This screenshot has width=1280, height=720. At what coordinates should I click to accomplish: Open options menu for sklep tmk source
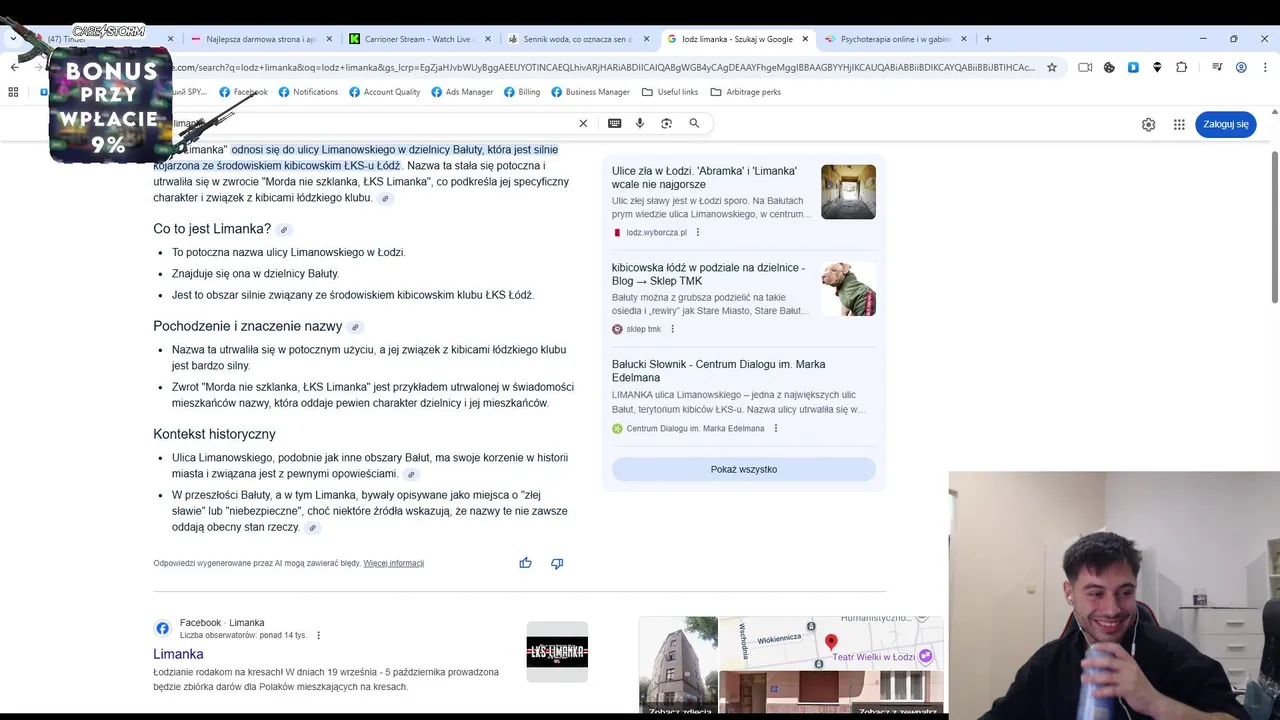pyautogui.click(x=672, y=329)
